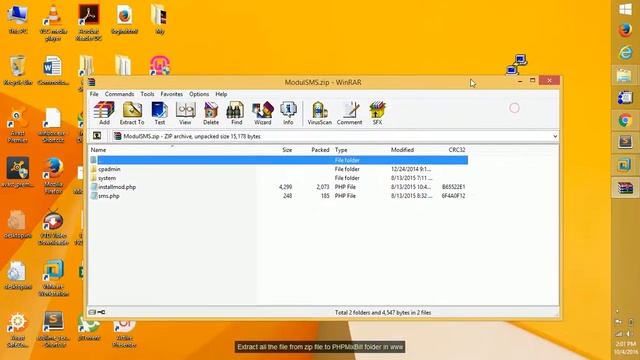Select the VMware Workstation desktop shortcut
Viewport: 640px width, 360px height.
pyautogui.click(x=53, y=278)
